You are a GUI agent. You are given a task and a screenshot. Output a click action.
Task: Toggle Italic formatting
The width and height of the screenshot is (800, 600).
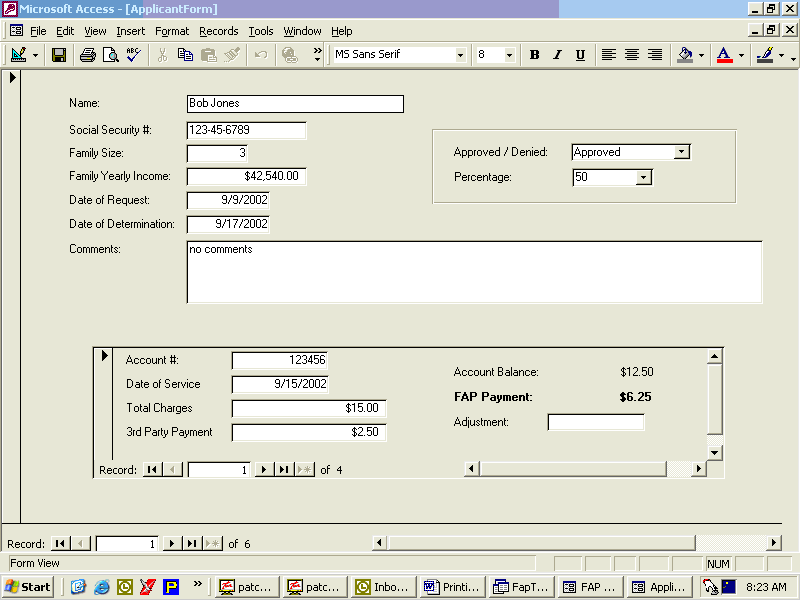pos(557,55)
